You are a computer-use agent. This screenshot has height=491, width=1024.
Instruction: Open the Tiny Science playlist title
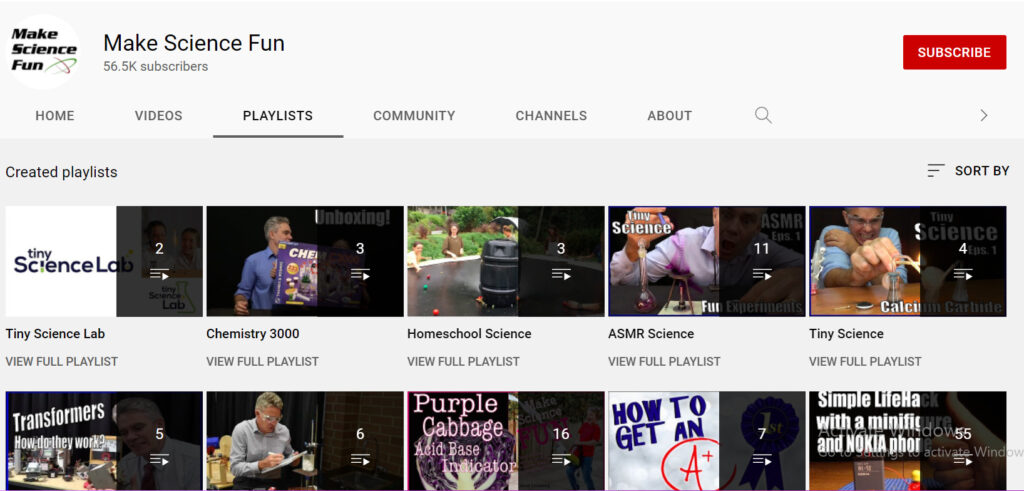(846, 334)
